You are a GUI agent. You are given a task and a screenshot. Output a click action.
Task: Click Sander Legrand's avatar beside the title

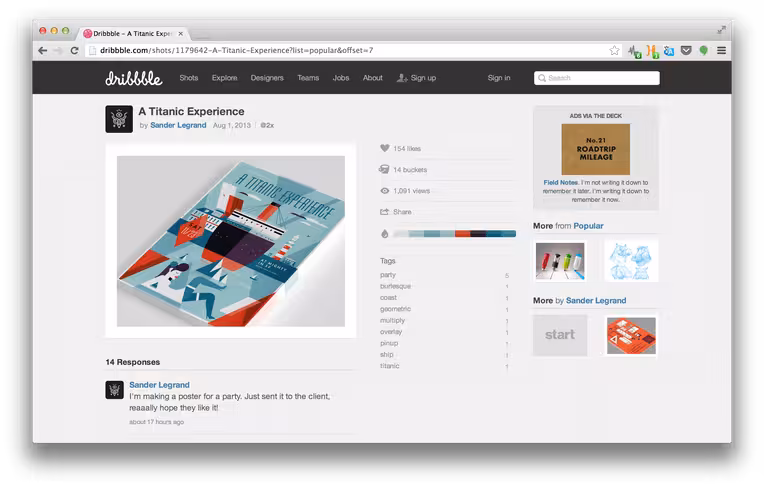tap(119, 119)
